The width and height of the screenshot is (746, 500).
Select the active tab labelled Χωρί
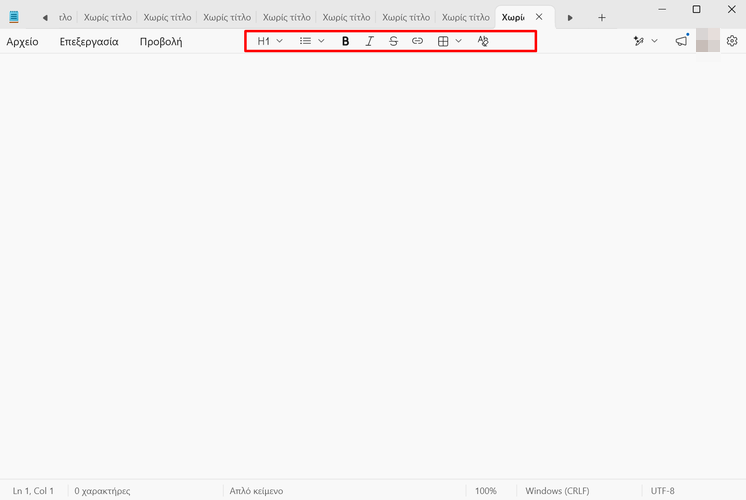[x=513, y=18]
